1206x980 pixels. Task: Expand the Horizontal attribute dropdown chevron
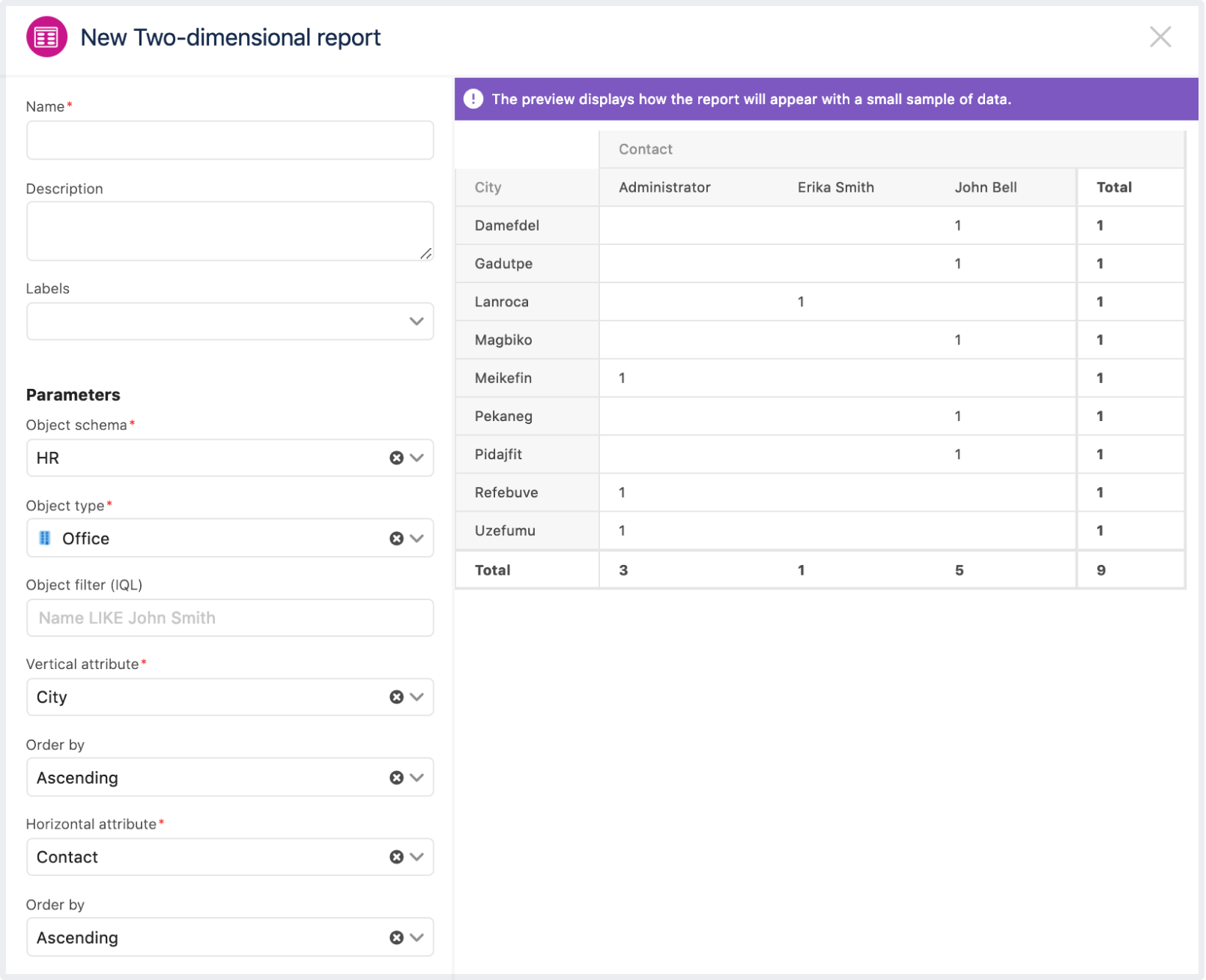pyautogui.click(x=417, y=857)
